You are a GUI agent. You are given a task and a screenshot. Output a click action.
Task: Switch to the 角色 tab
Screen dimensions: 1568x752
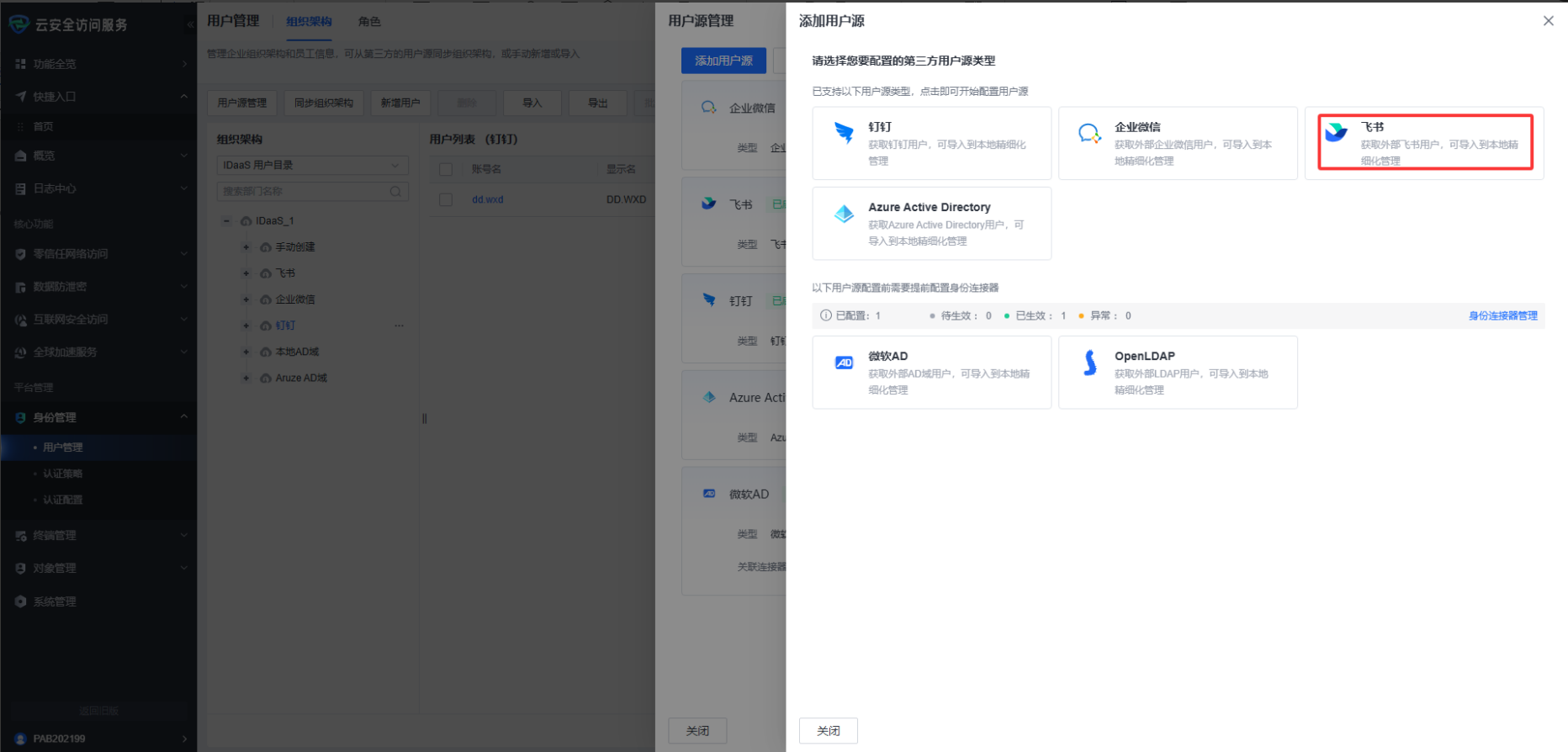(369, 22)
